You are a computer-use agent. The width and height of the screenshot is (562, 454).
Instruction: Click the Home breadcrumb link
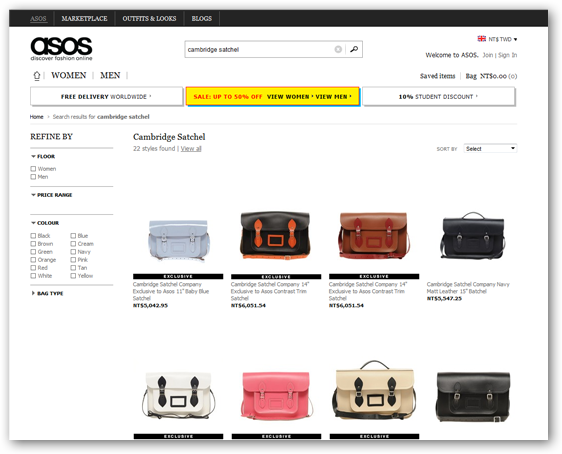pyautogui.click(x=36, y=117)
